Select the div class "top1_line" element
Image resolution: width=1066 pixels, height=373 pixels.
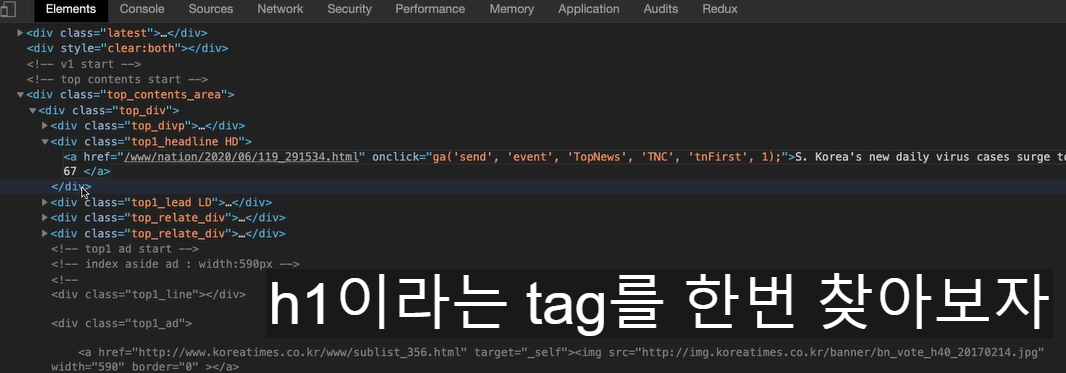[x=148, y=294]
